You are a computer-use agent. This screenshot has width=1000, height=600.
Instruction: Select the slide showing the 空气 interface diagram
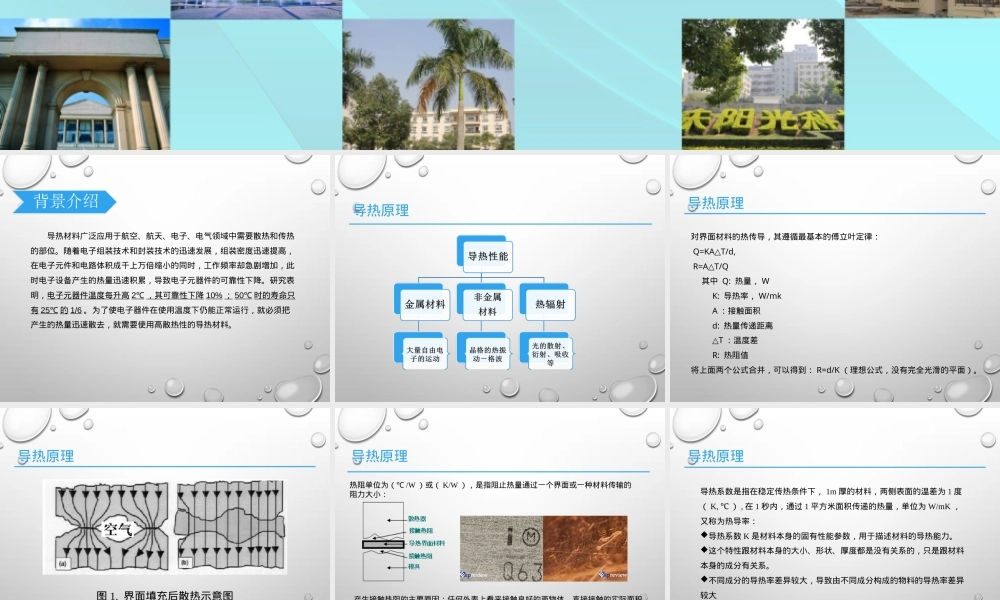[165, 504]
